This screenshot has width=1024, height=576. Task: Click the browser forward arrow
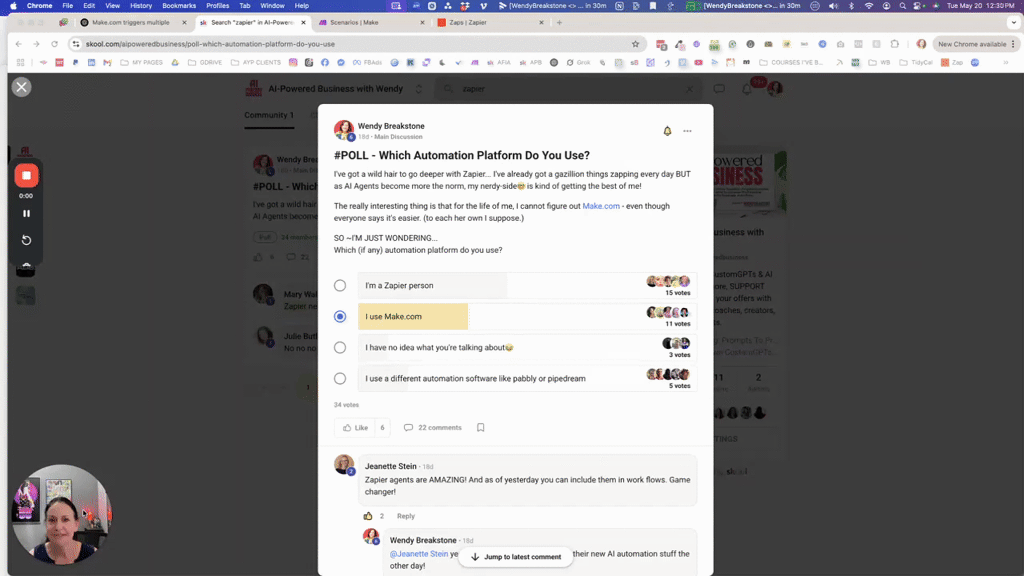pos(37,44)
